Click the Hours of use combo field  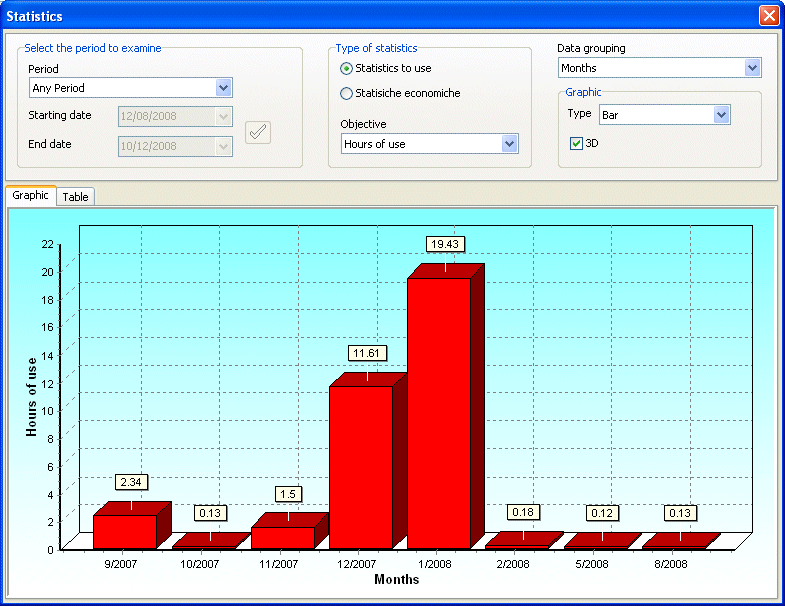click(x=430, y=144)
